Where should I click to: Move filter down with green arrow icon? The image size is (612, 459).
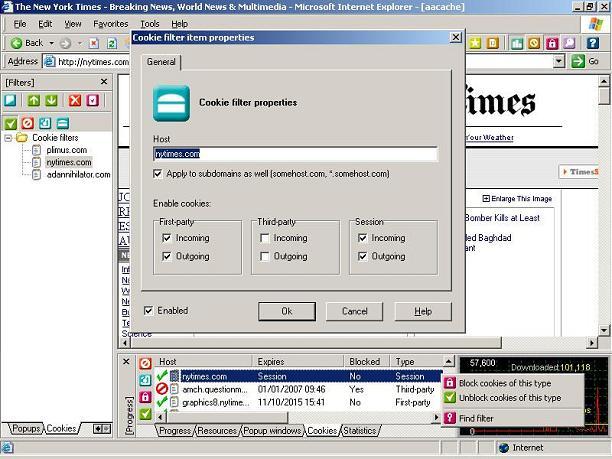51,100
